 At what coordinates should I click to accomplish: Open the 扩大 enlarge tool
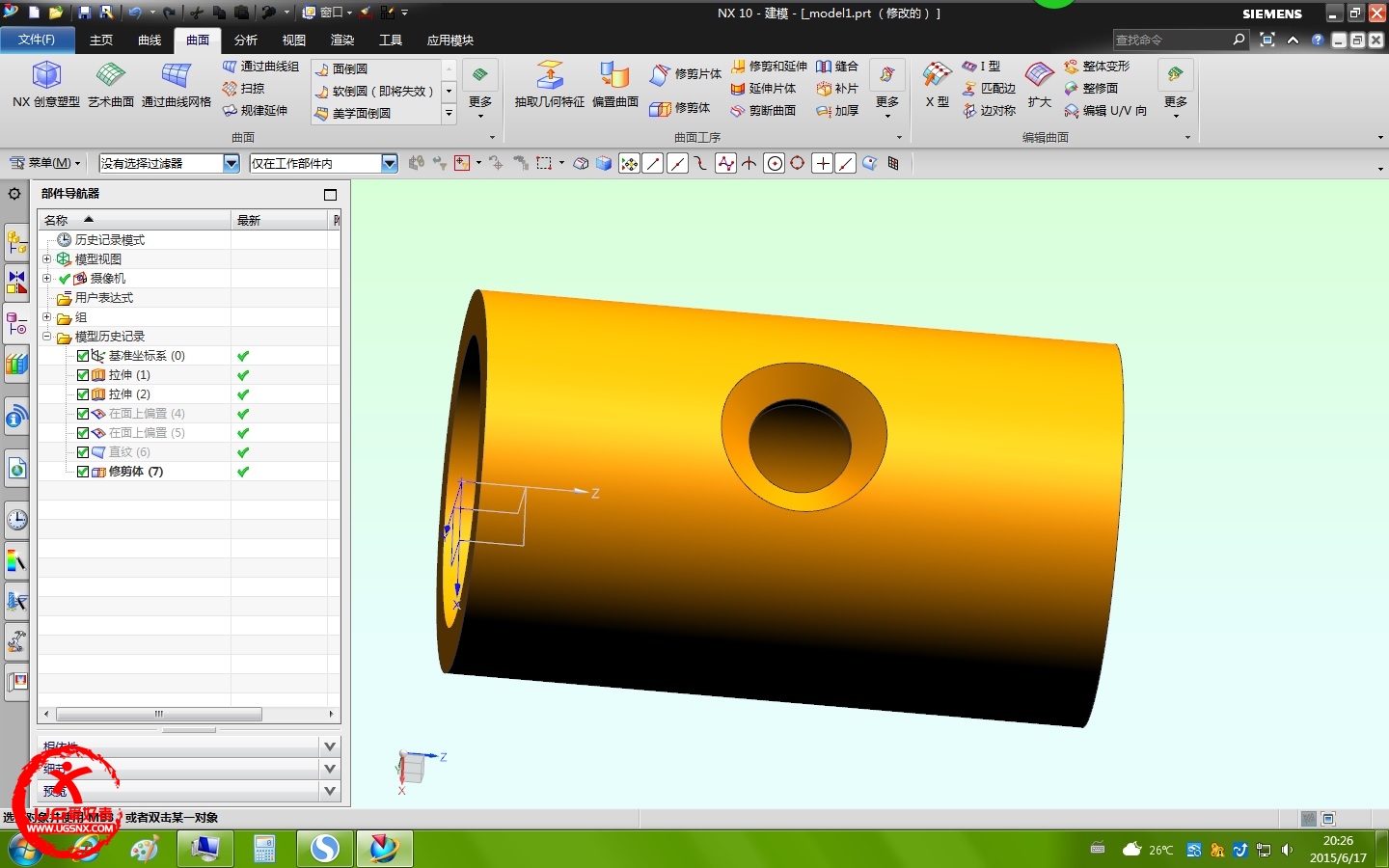pos(1039,84)
